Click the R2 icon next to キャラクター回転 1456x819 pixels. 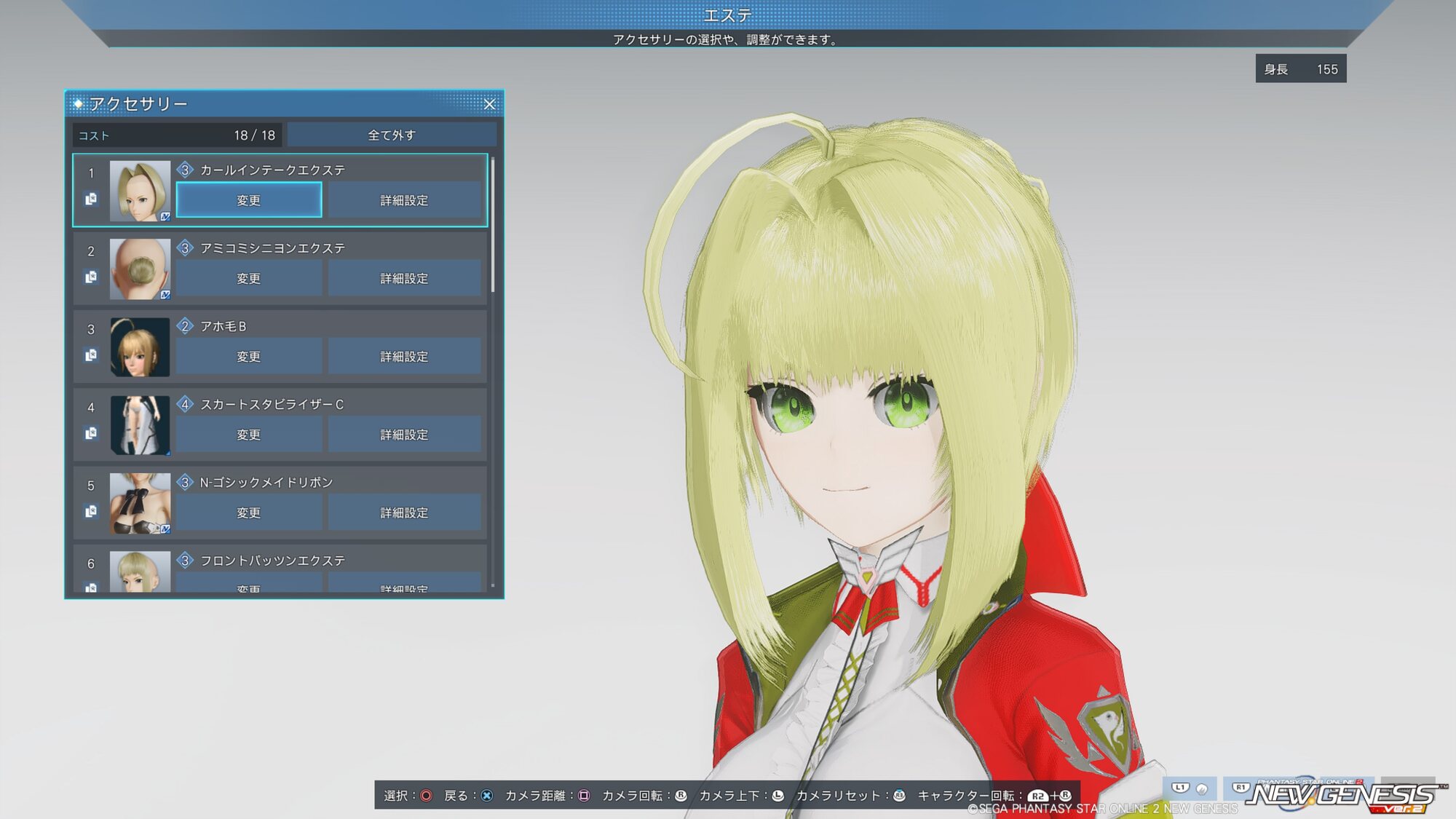tap(1037, 796)
